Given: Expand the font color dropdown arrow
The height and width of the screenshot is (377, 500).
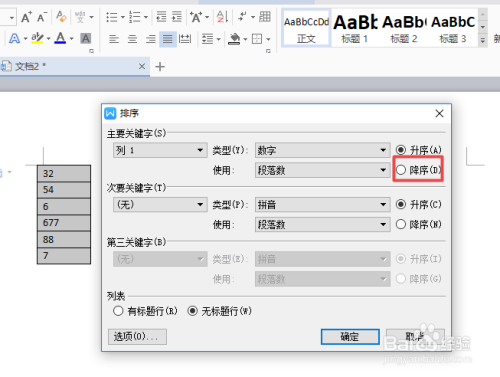Looking at the screenshot, I should click(71, 39).
